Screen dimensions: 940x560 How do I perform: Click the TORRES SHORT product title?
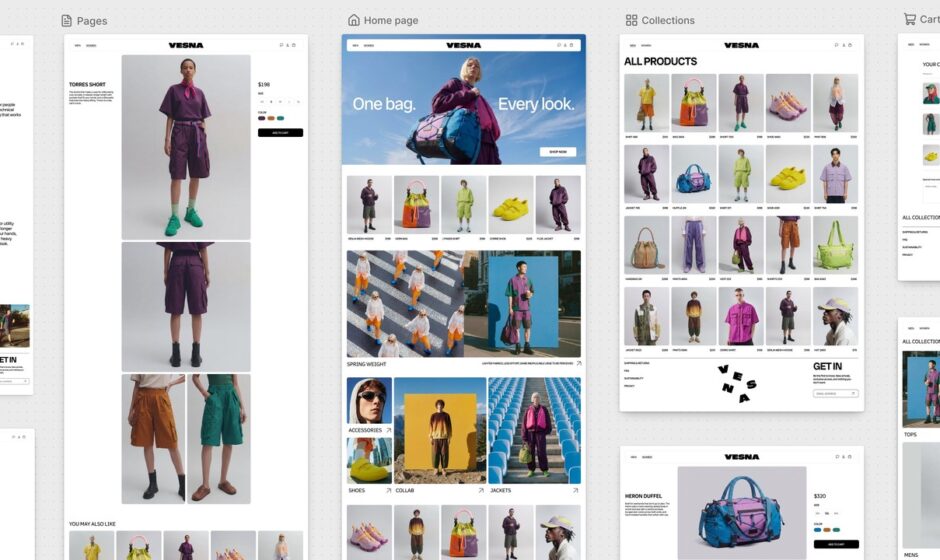[x=88, y=85]
